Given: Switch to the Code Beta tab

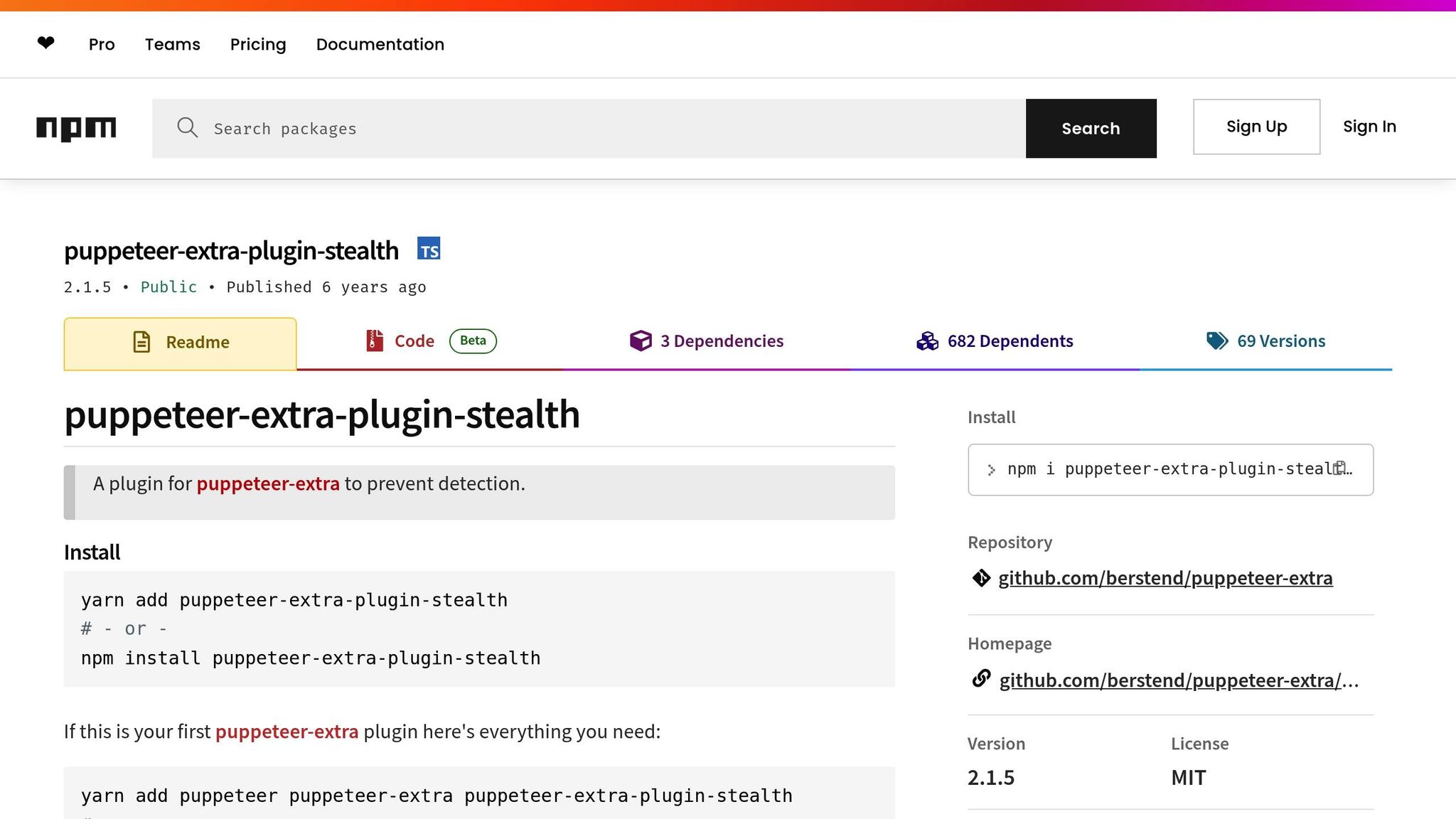Looking at the screenshot, I should coord(414,341).
